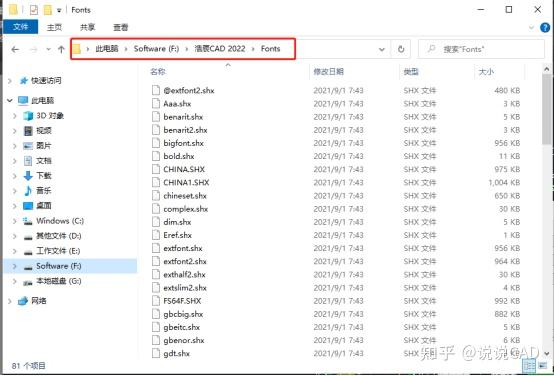Click the file name extslim2.shx

pos(185,288)
